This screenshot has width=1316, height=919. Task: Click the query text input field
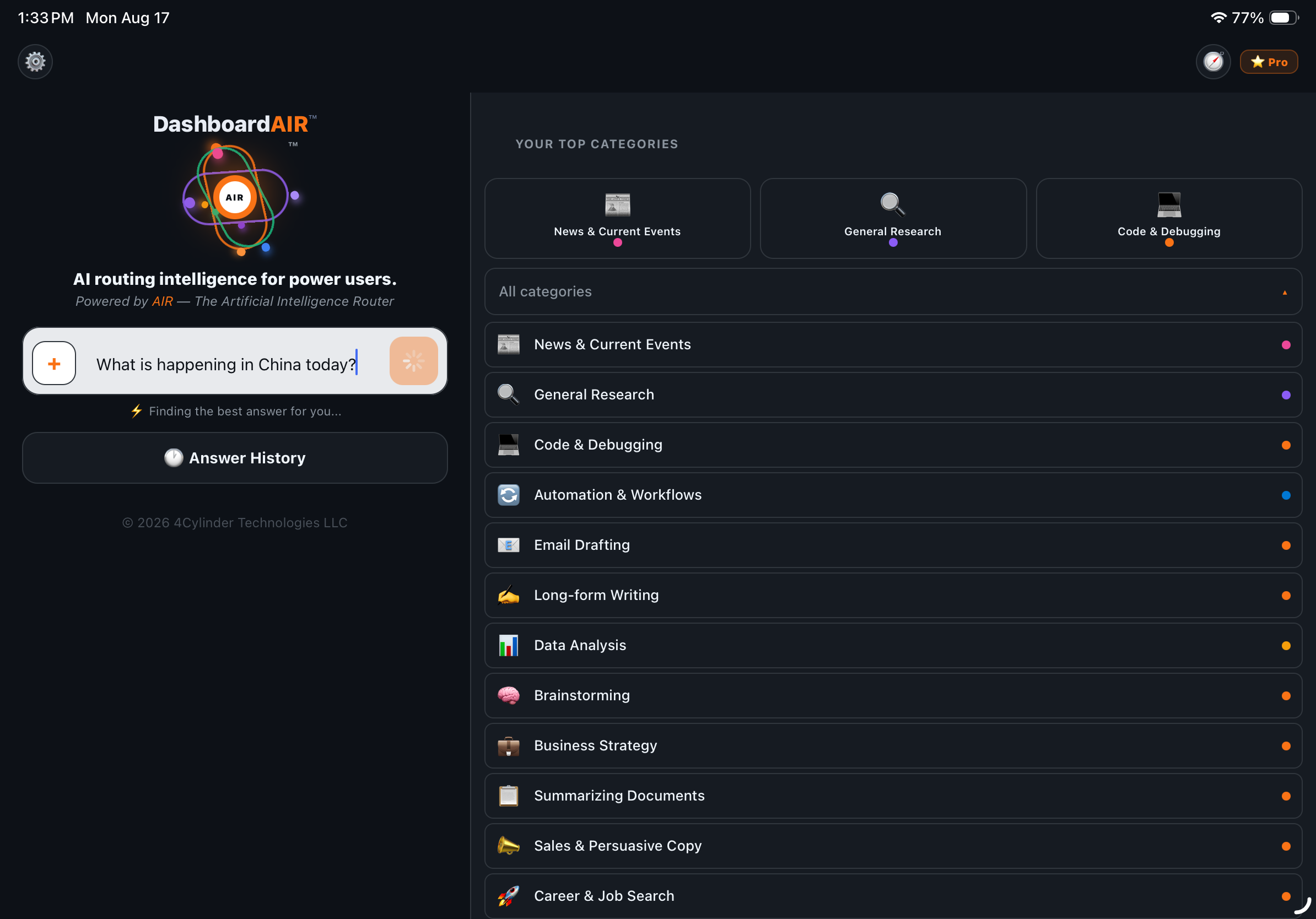coord(227,364)
